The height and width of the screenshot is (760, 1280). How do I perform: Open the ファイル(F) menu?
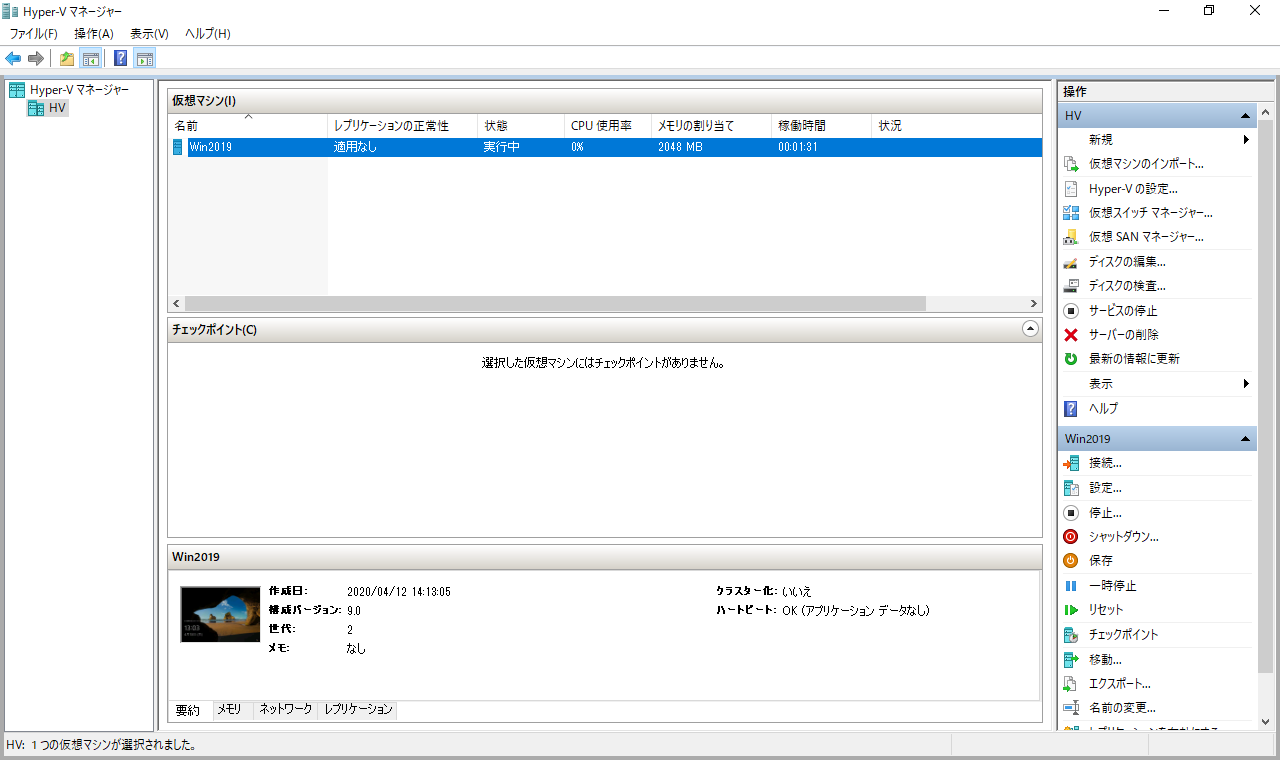34,34
